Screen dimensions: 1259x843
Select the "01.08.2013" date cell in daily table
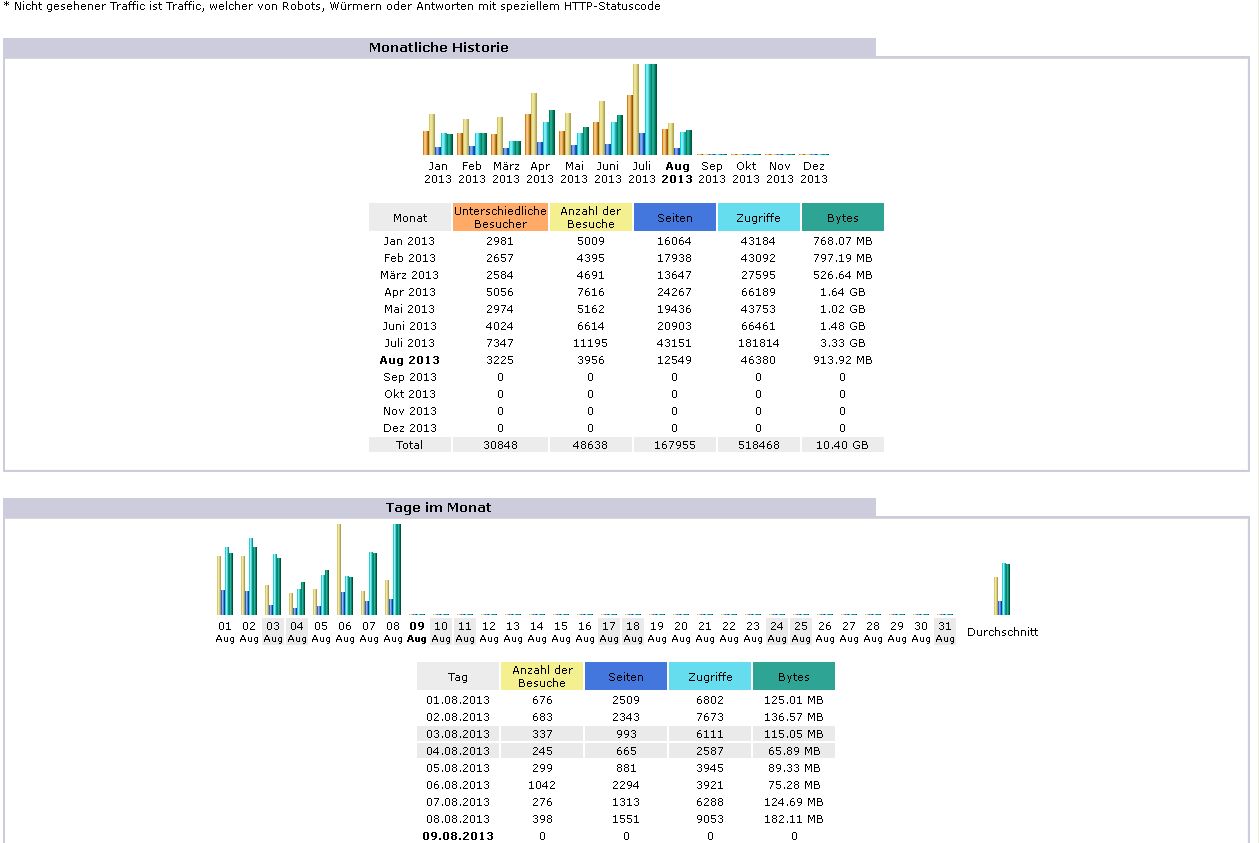pos(458,700)
